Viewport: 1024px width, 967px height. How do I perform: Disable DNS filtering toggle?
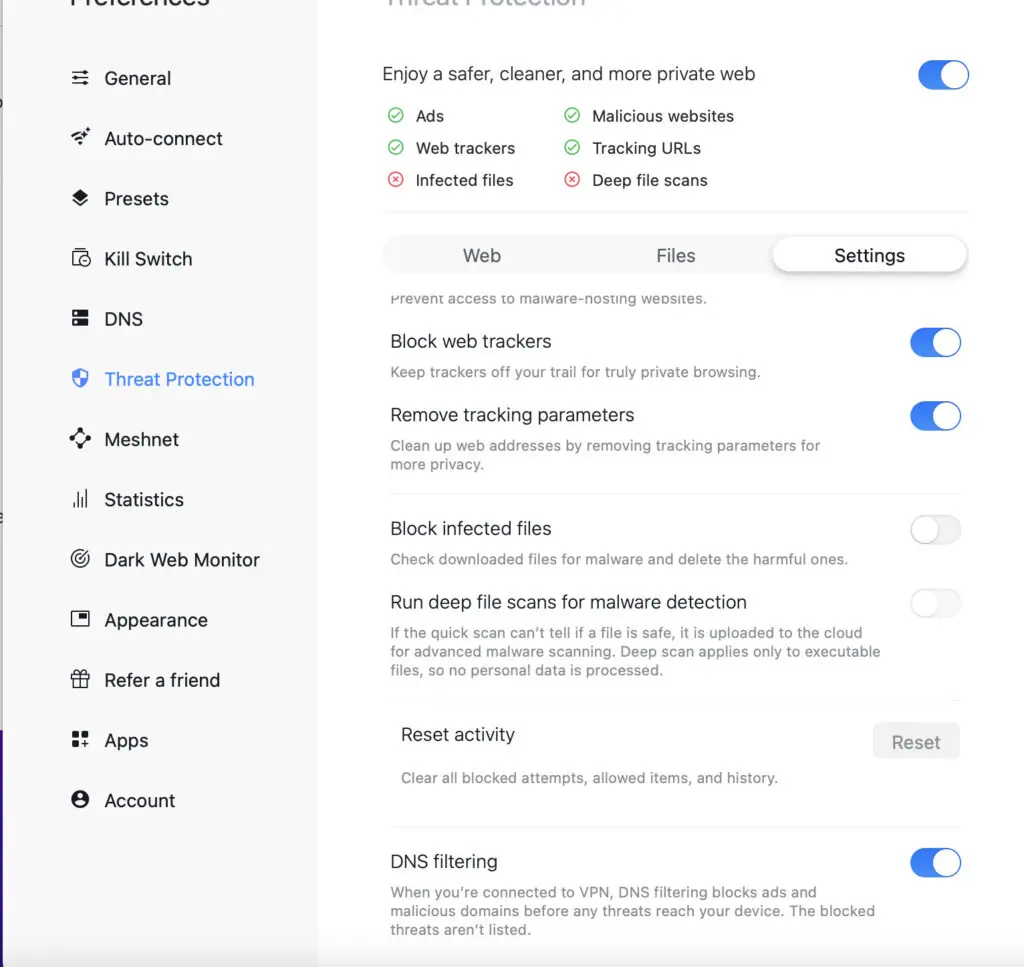click(935, 863)
